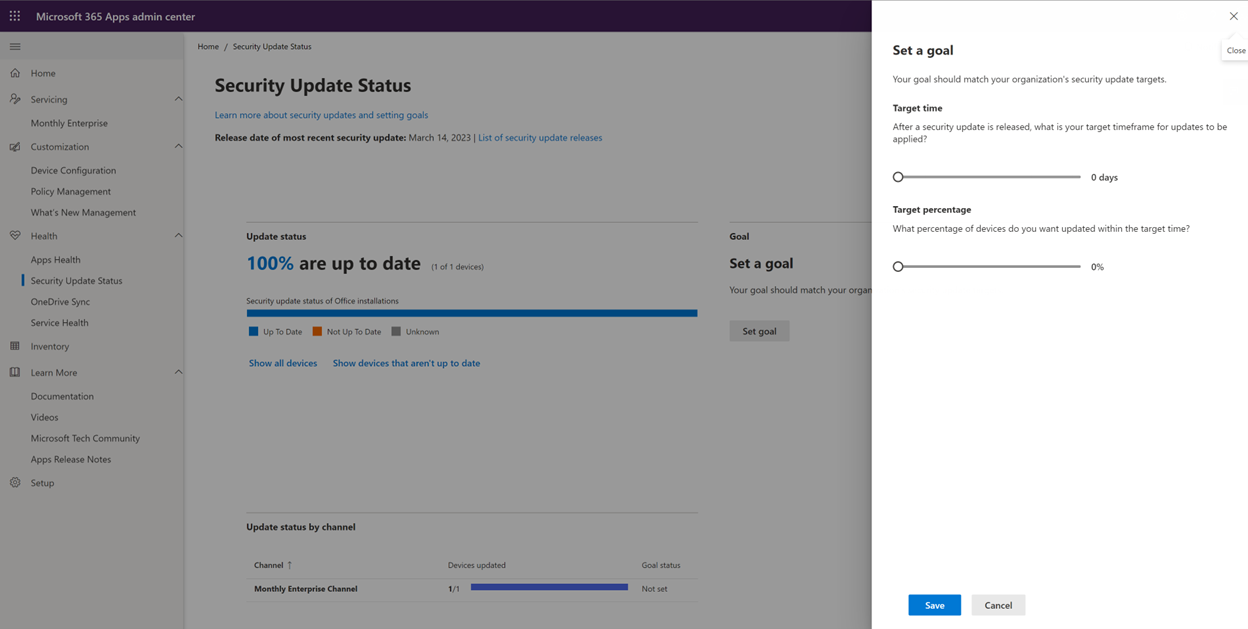Open the List of security update releases link
Viewport: 1248px width, 629px height.
pyautogui.click(x=539, y=137)
